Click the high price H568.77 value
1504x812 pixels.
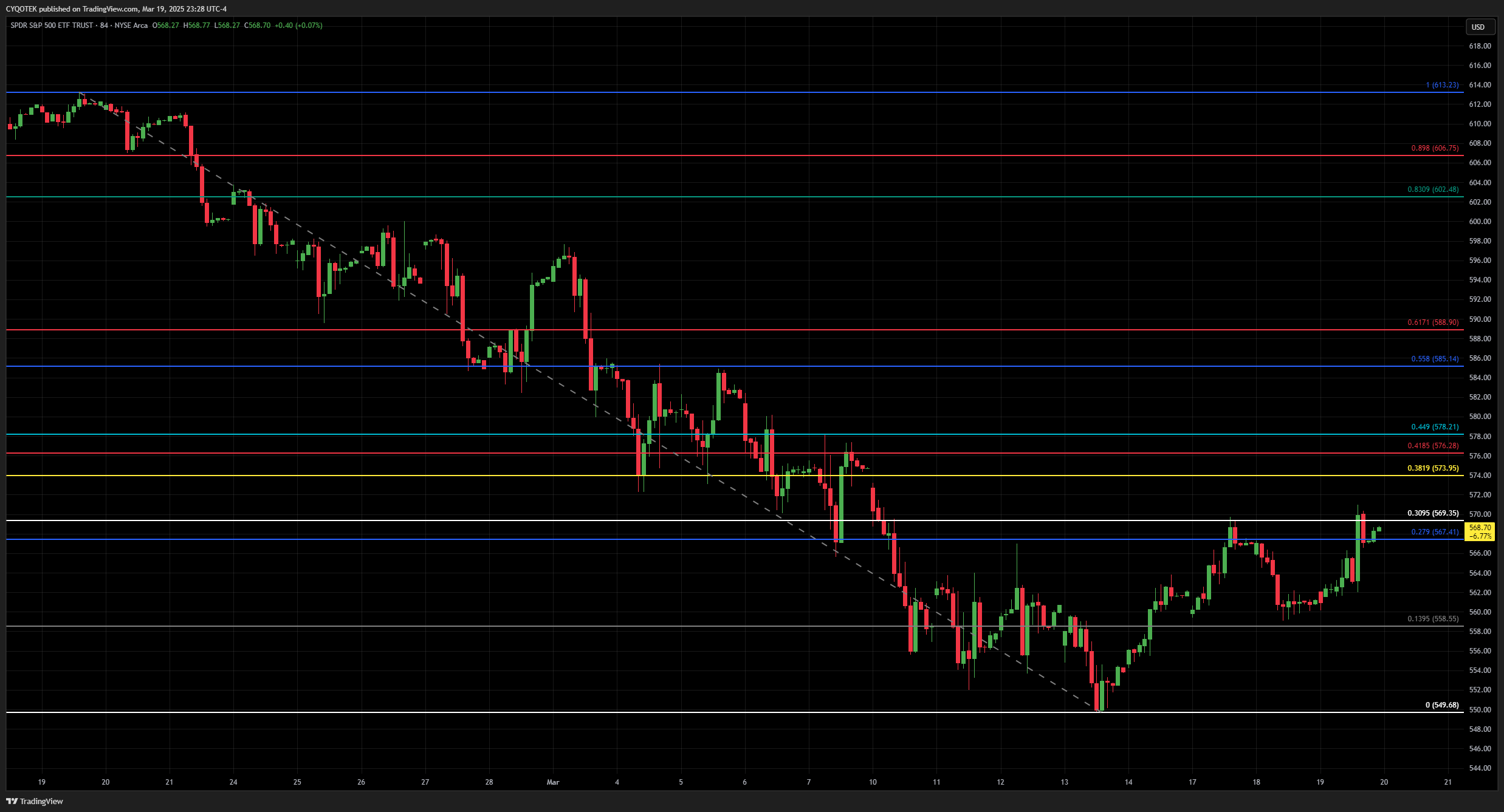click(197, 26)
